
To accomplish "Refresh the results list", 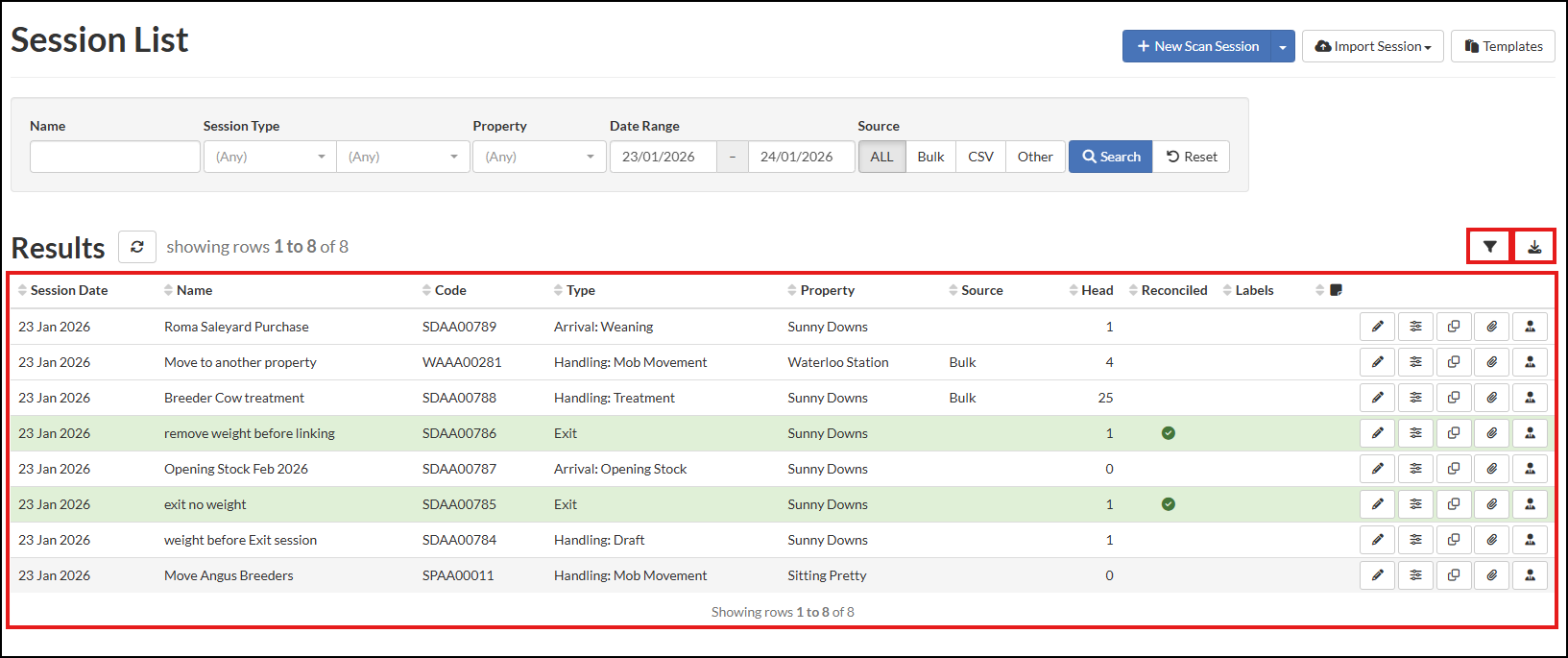I will coord(137,247).
